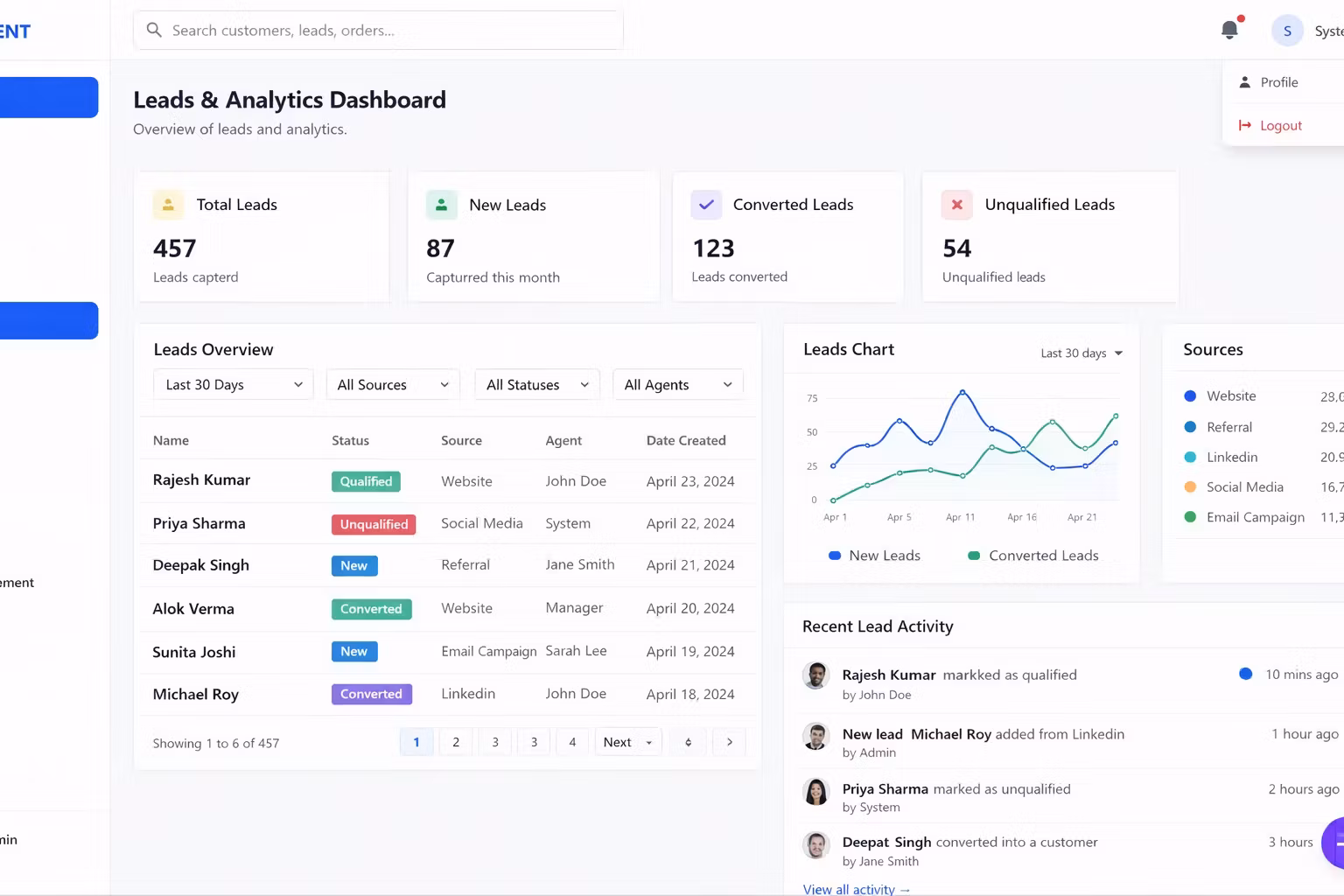Open the View all activity link

click(x=856, y=889)
